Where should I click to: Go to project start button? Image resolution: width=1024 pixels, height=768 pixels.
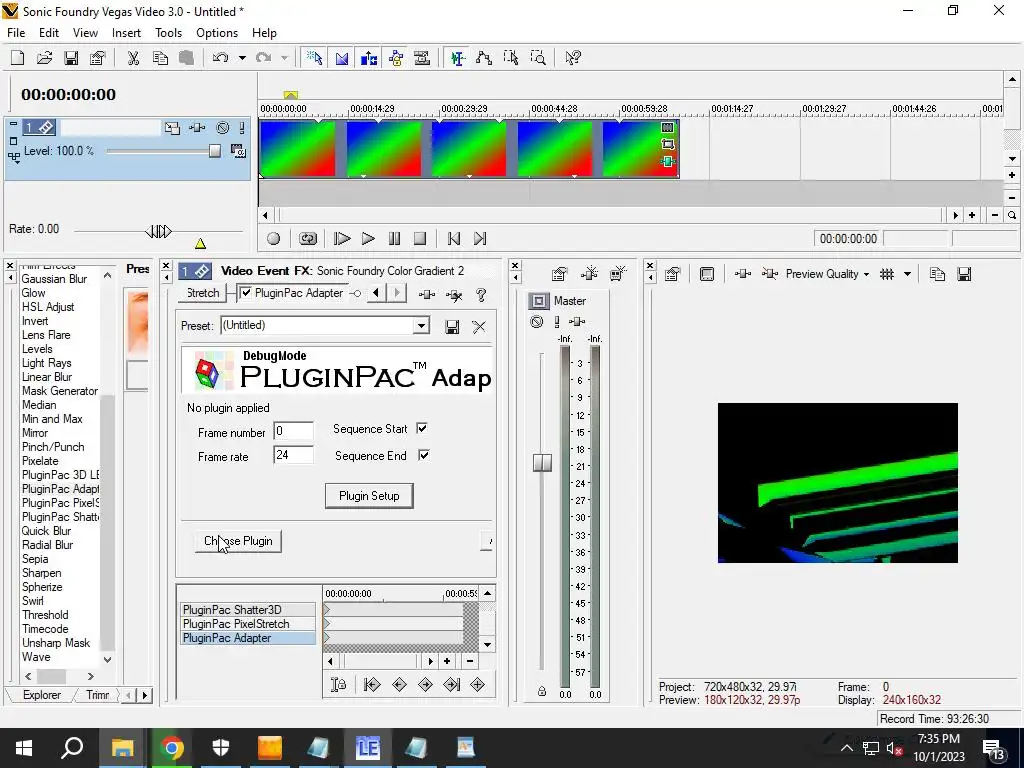tap(454, 238)
